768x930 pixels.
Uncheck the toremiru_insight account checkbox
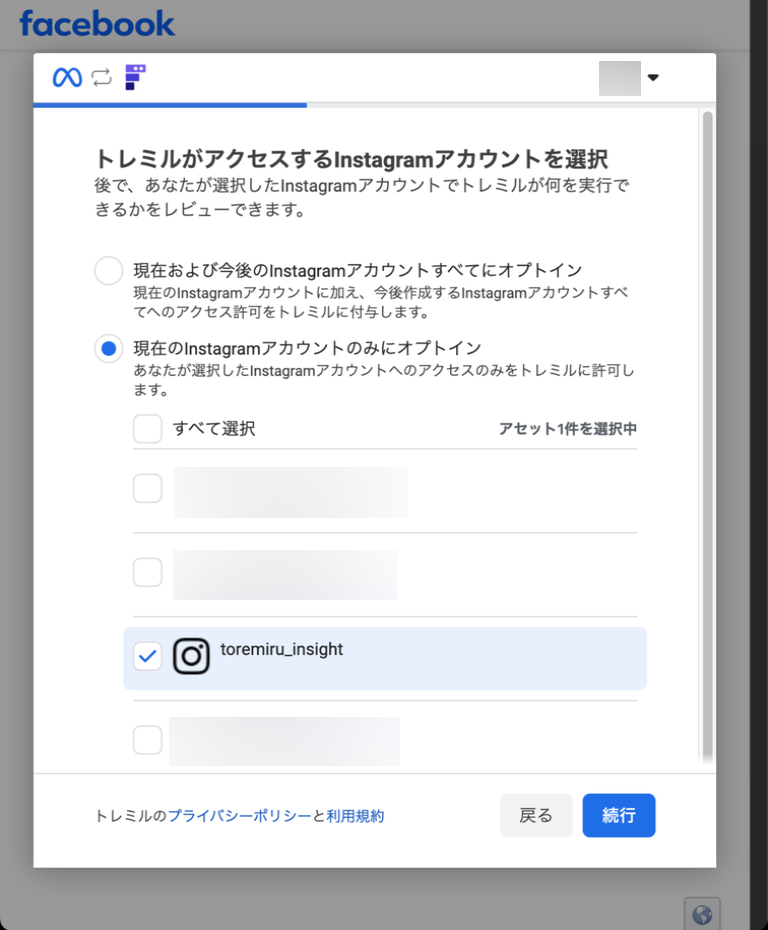coord(148,656)
